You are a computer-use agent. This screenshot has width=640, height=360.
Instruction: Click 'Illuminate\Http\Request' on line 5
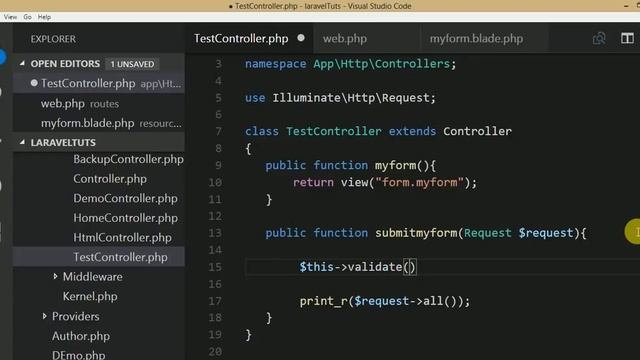pos(351,98)
